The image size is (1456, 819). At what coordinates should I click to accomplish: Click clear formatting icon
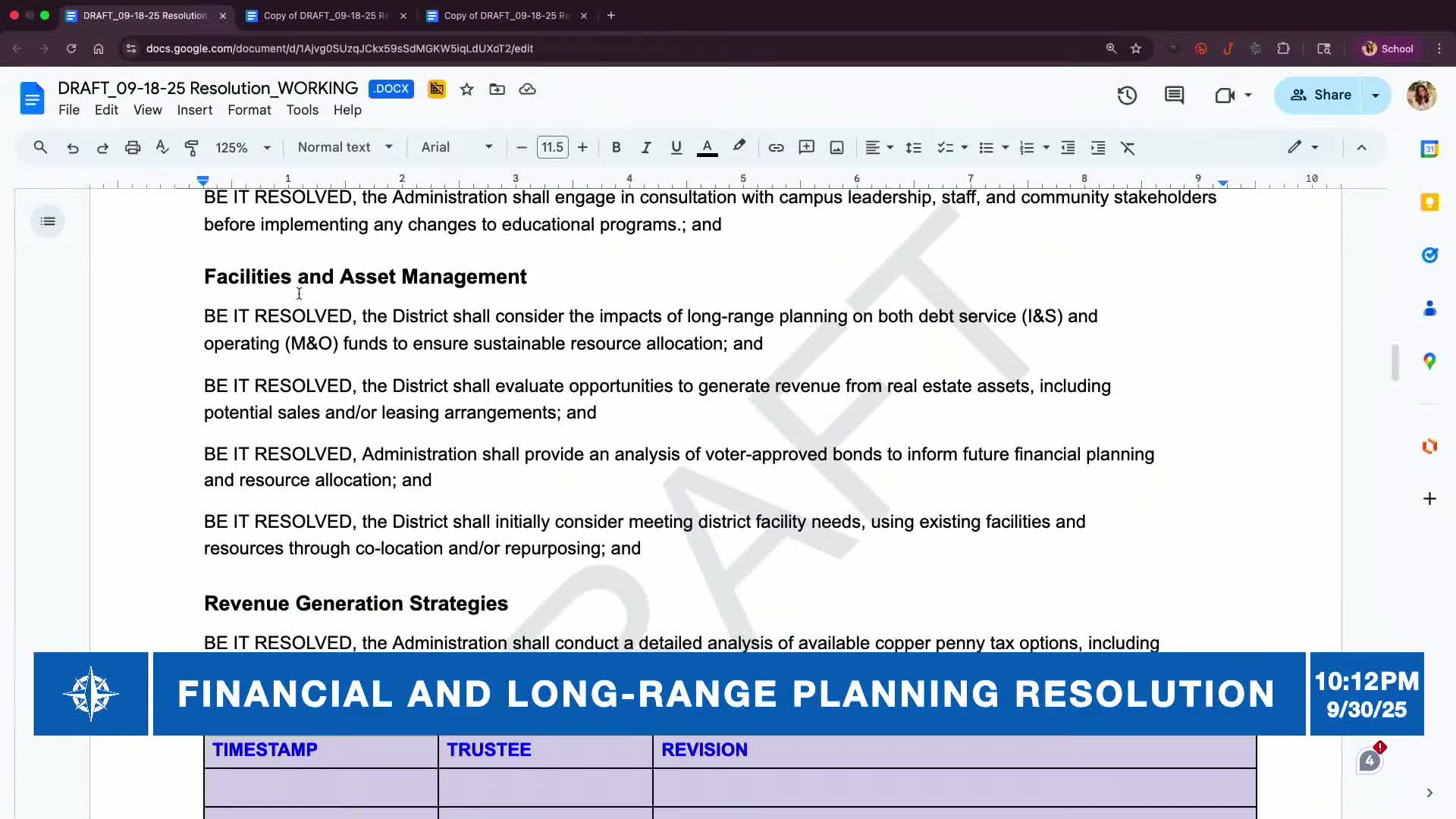tap(1128, 148)
